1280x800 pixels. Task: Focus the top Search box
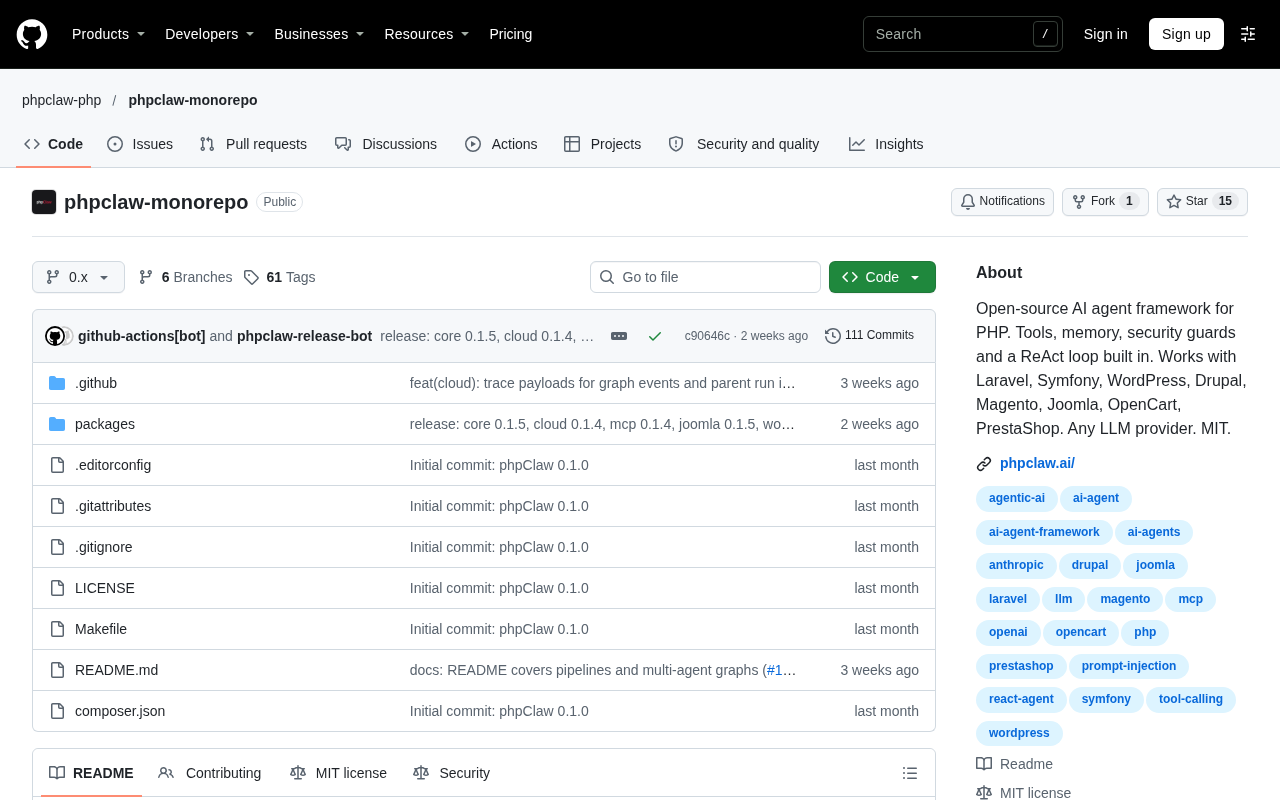[962, 34]
